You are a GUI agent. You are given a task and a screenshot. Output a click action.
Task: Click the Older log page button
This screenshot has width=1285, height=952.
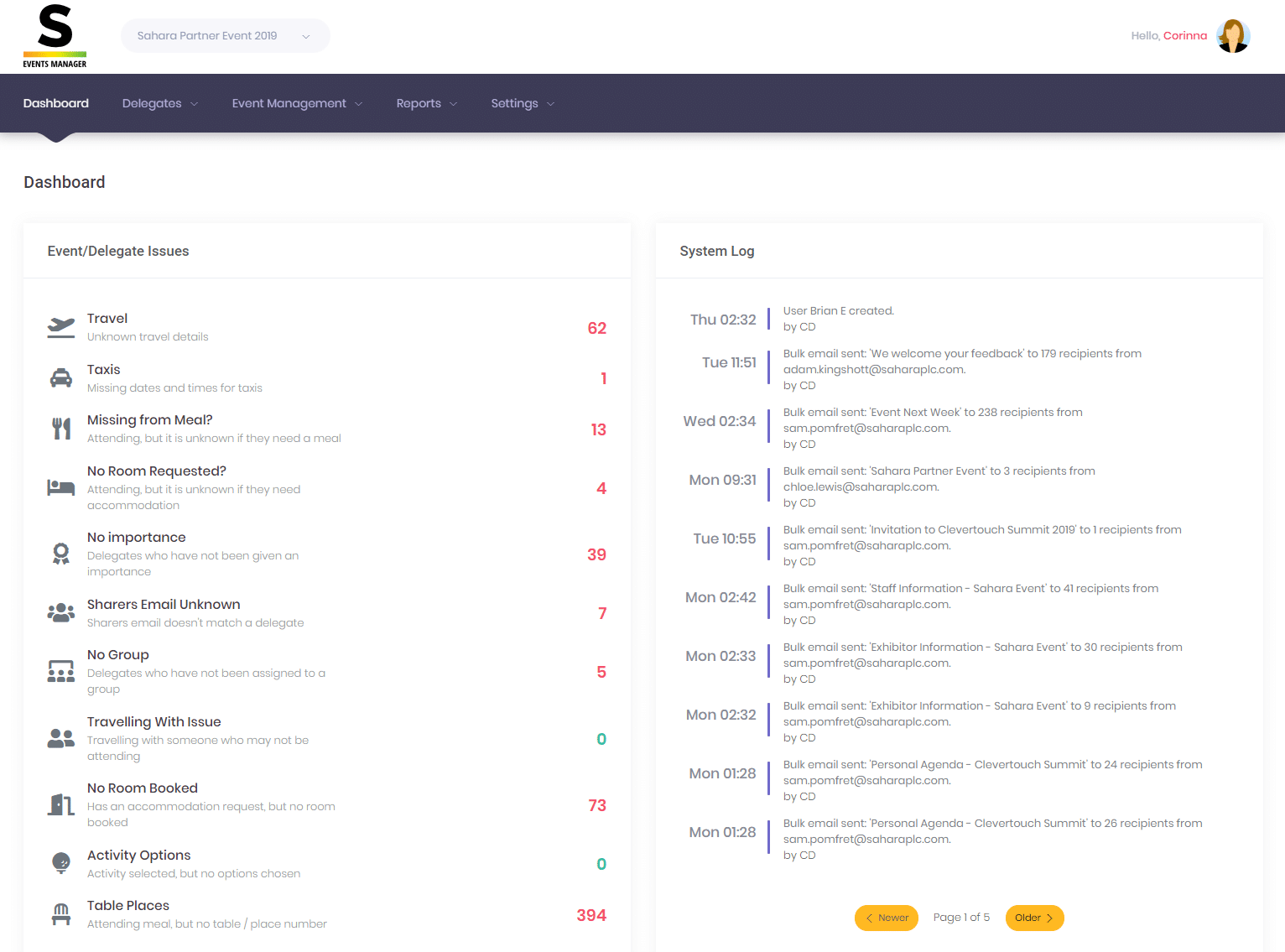[x=1034, y=918]
